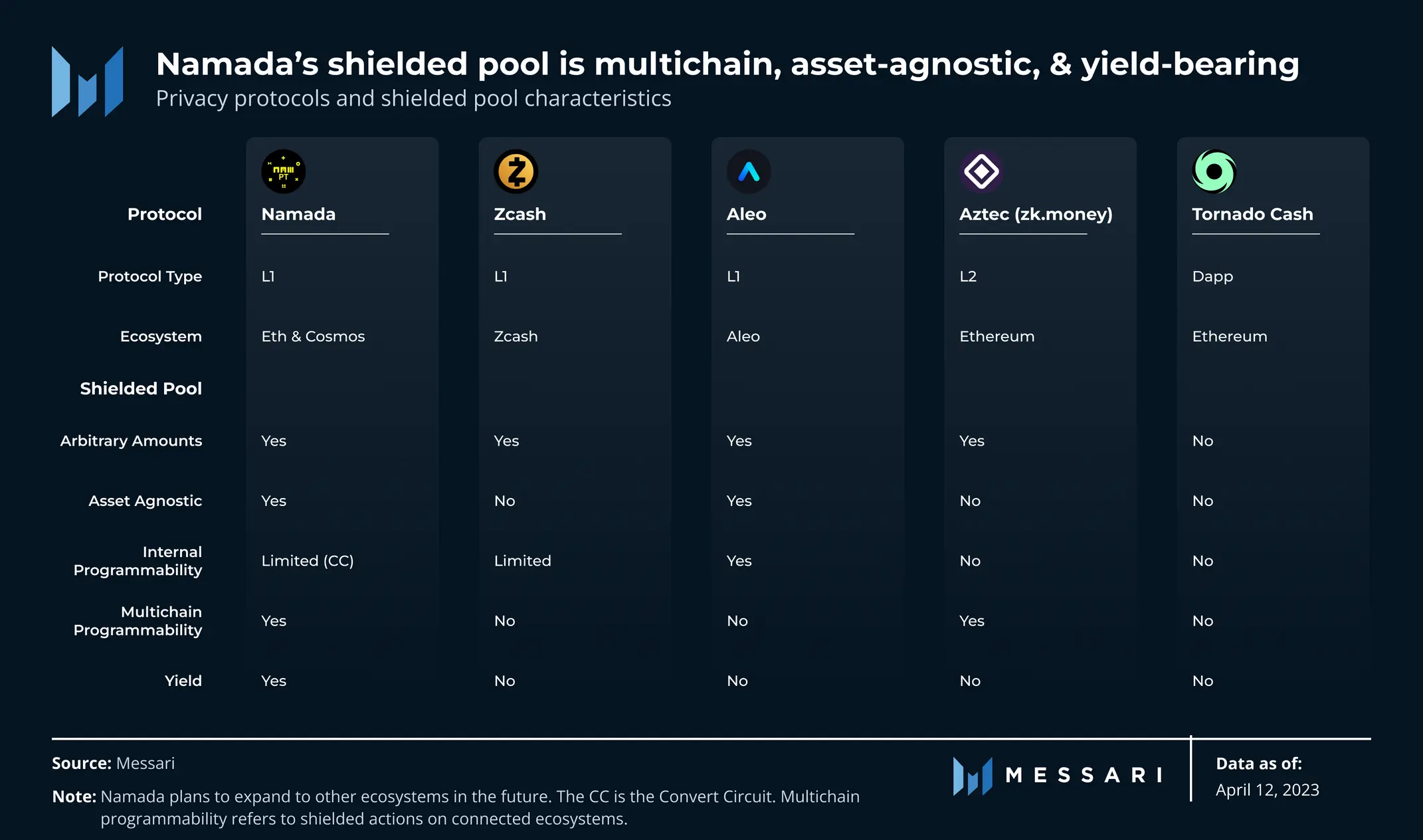The image size is (1423, 840).
Task: Click the Zcash coin logo
Action: coord(516,171)
